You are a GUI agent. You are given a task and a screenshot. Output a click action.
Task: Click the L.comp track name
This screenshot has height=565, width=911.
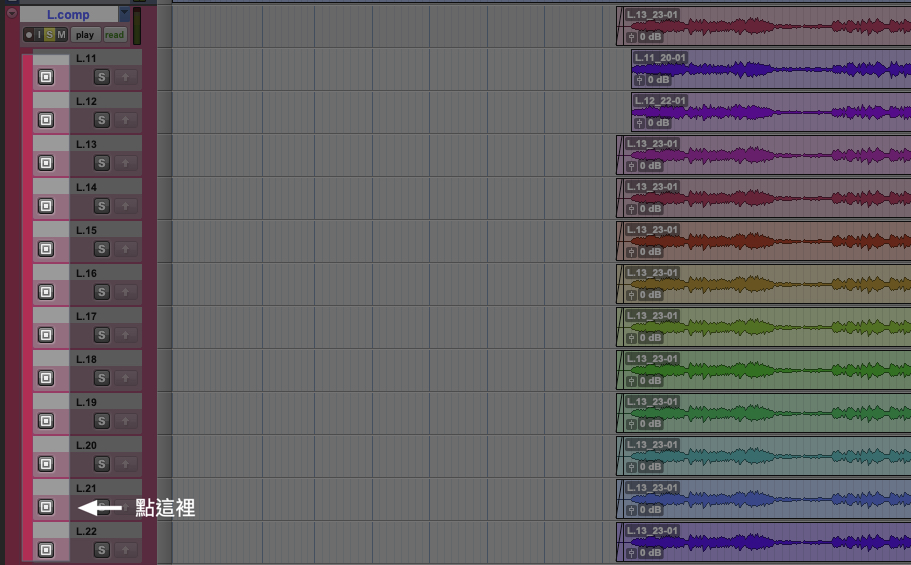click(x=68, y=14)
